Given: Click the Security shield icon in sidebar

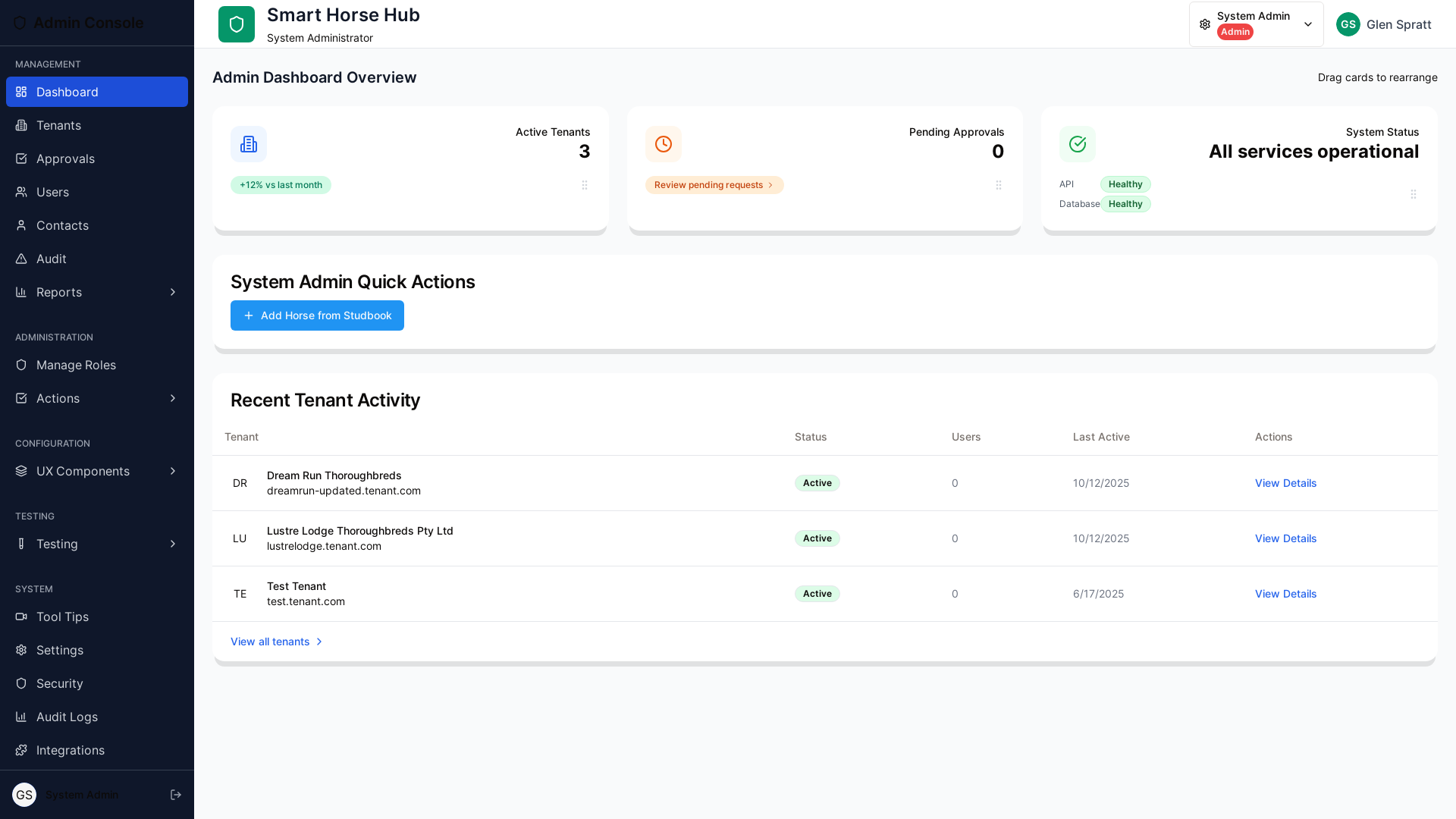Looking at the screenshot, I should pos(21,683).
